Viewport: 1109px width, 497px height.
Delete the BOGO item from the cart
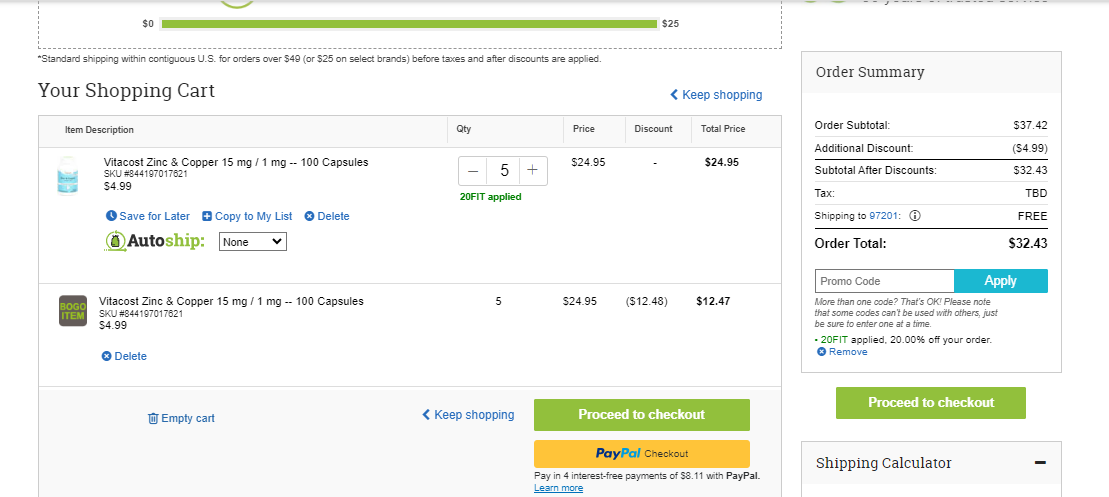point(124,356)
